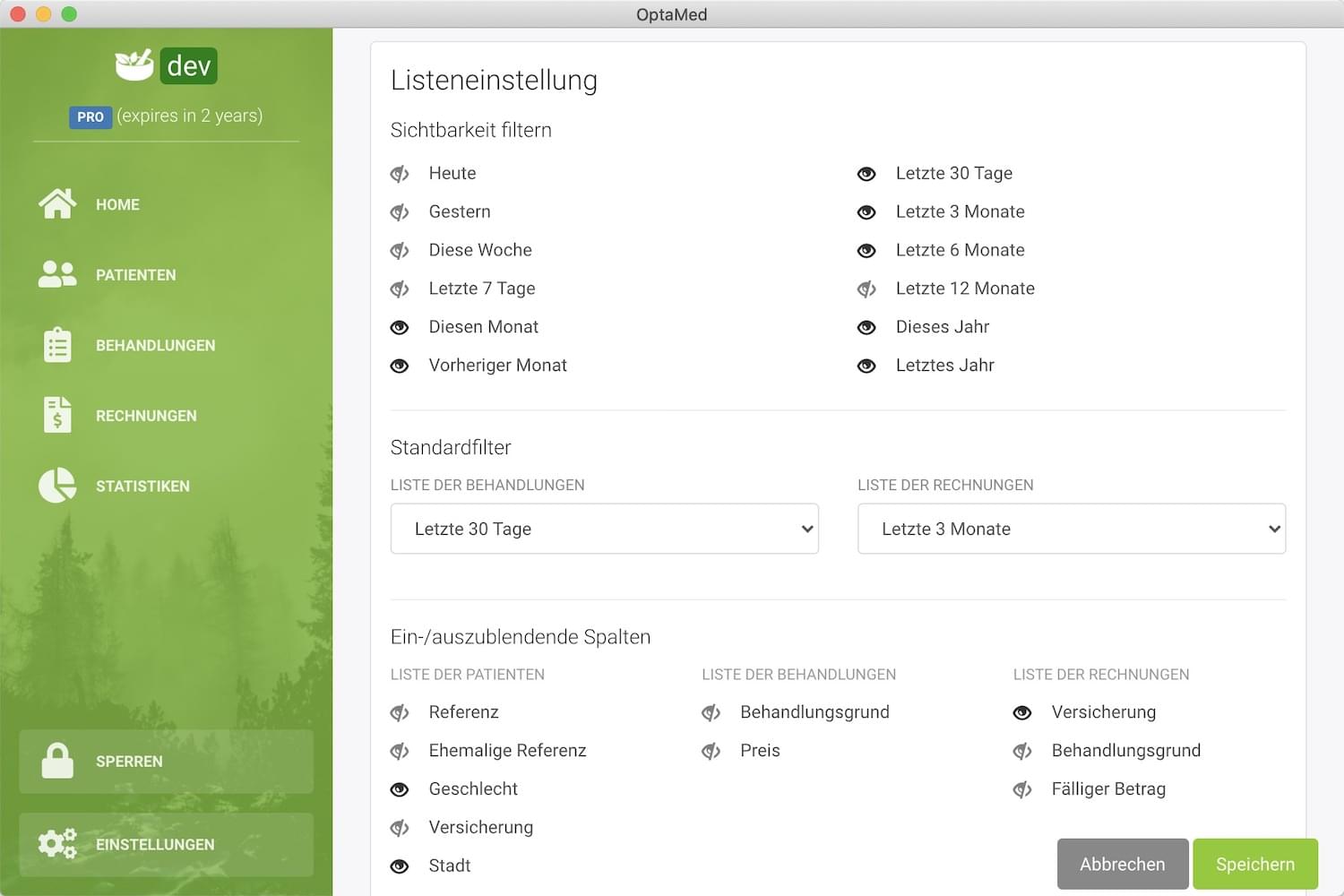The height and width of the screenshot is (896, 1344).
Task: Open Statistiken via the pie chart icon
Action: [x=57, y=486]
